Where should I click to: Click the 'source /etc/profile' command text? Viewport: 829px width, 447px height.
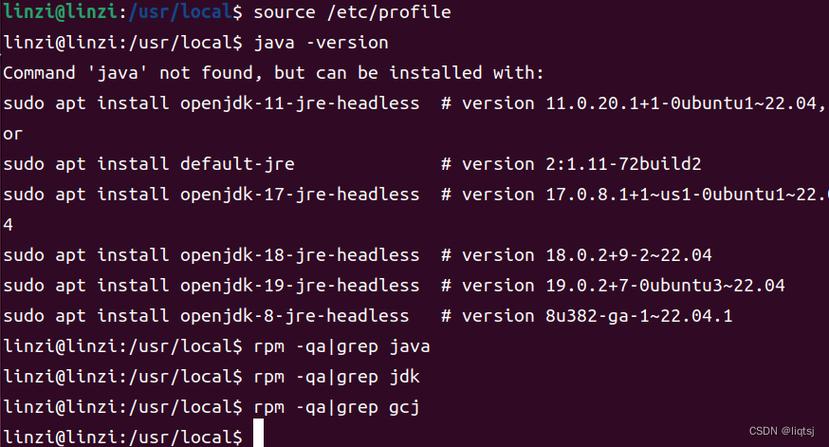point(352,12)
